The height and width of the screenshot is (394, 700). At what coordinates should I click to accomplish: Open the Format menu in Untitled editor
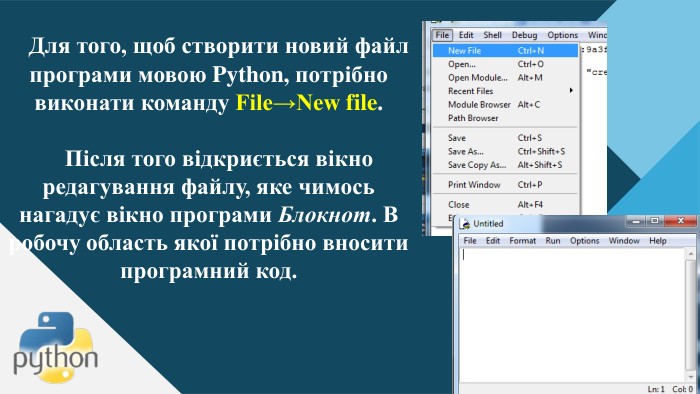click(x=522, y=241)
